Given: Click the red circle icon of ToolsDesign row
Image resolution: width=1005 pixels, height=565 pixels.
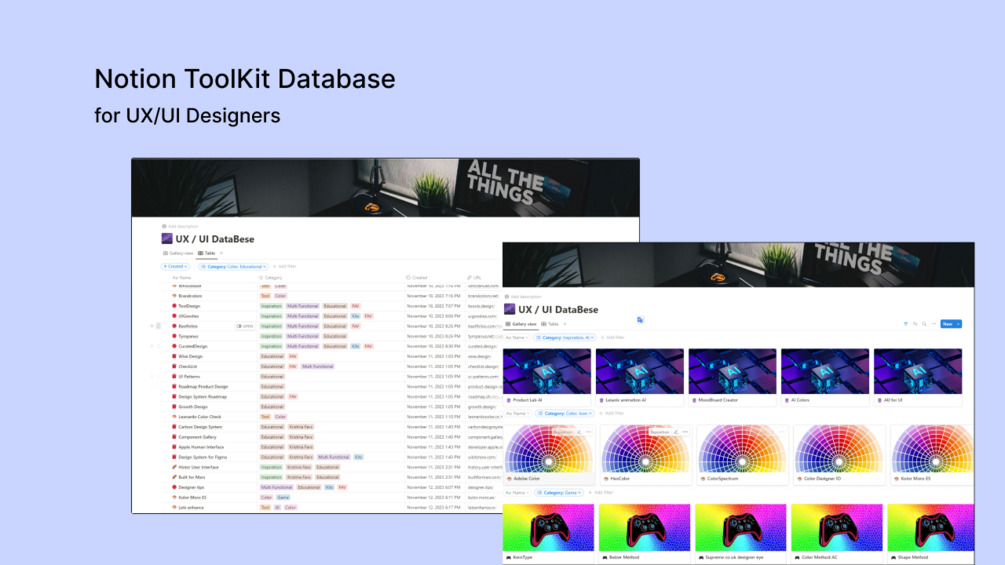Looking at the screenshot, I should 174,306.
